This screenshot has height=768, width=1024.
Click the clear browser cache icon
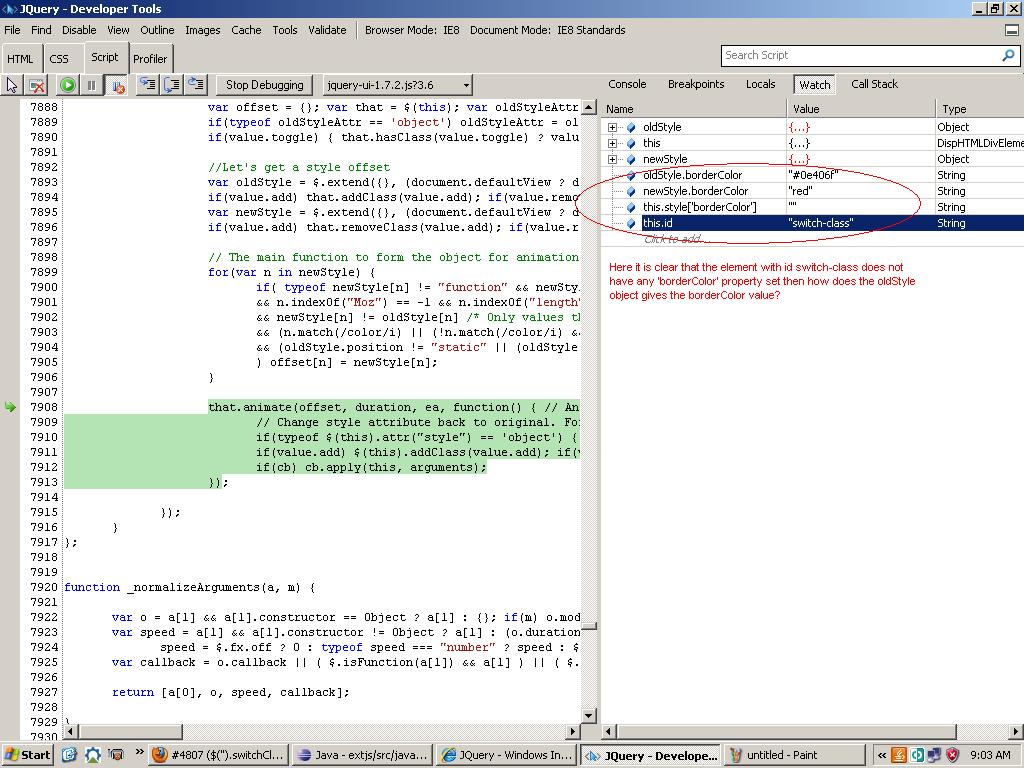[x=37, y=86]
